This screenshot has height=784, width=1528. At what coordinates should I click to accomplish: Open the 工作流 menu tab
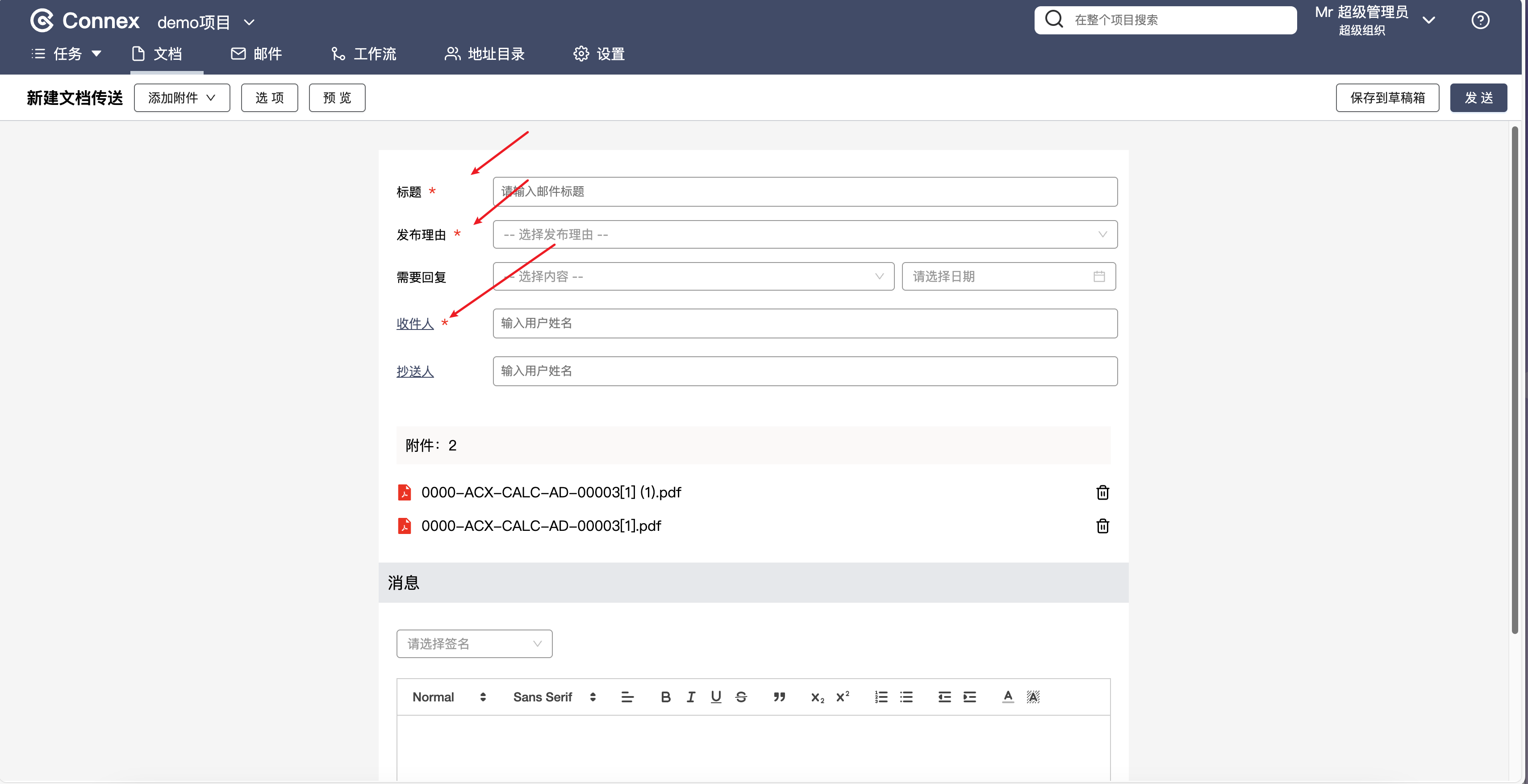pos(363,54)
